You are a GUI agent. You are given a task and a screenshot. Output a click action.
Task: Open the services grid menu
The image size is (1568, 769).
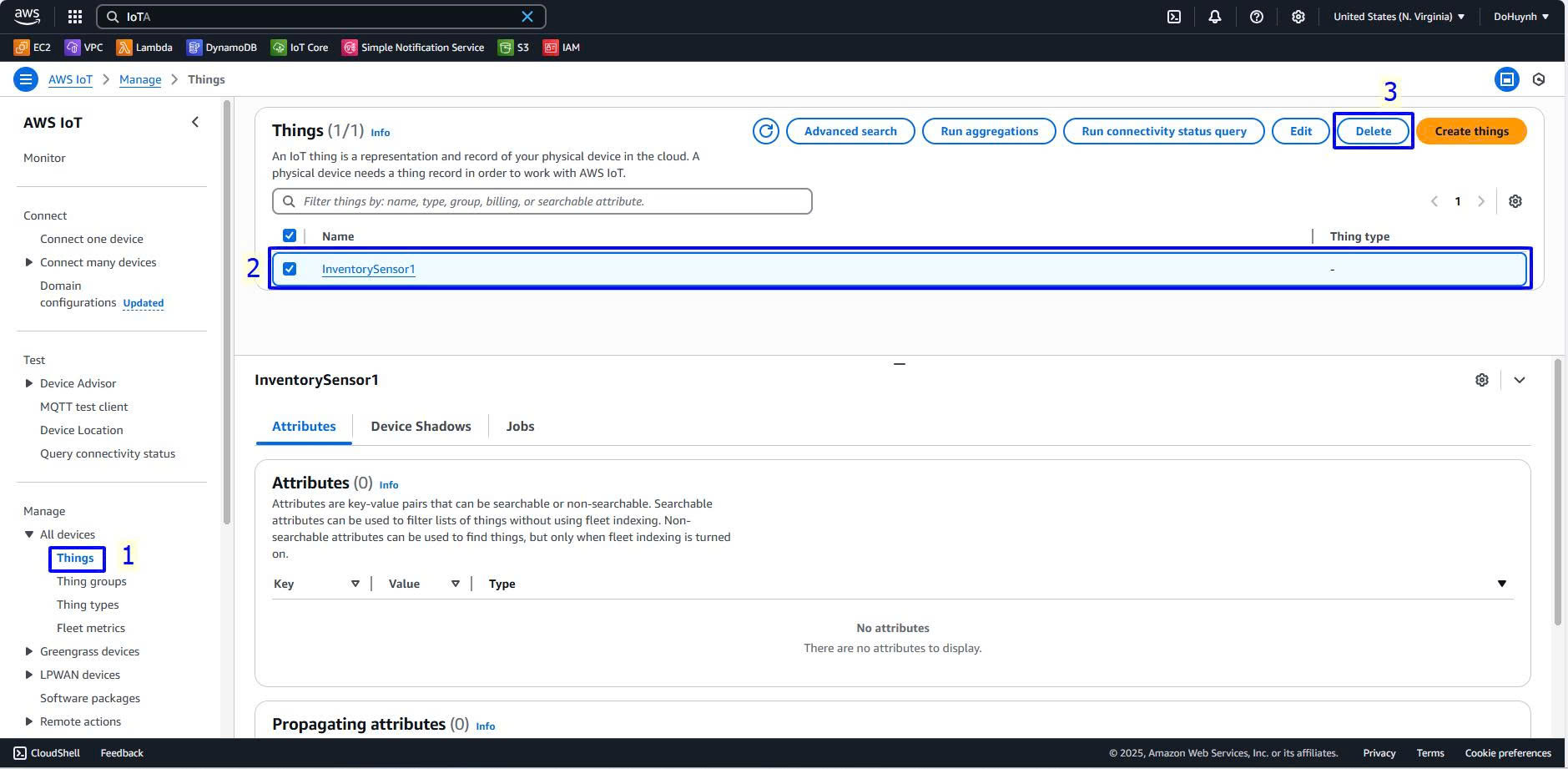75,17
